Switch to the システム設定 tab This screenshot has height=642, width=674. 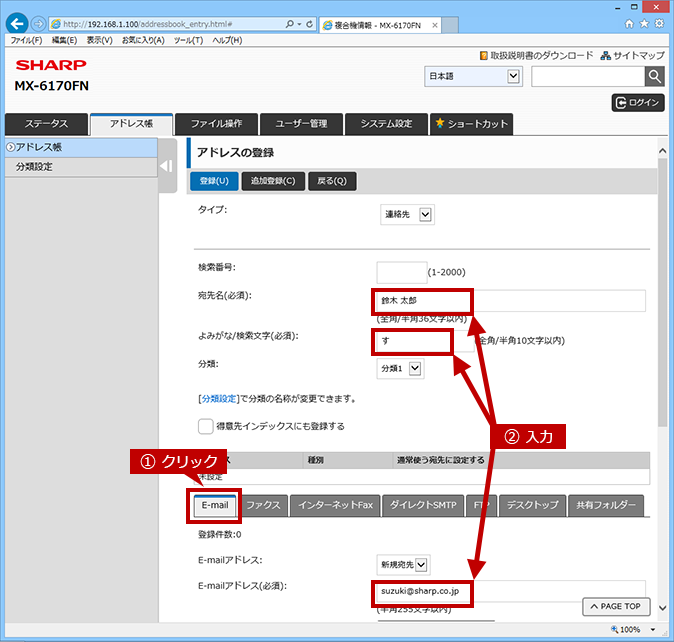pos(386,124)
